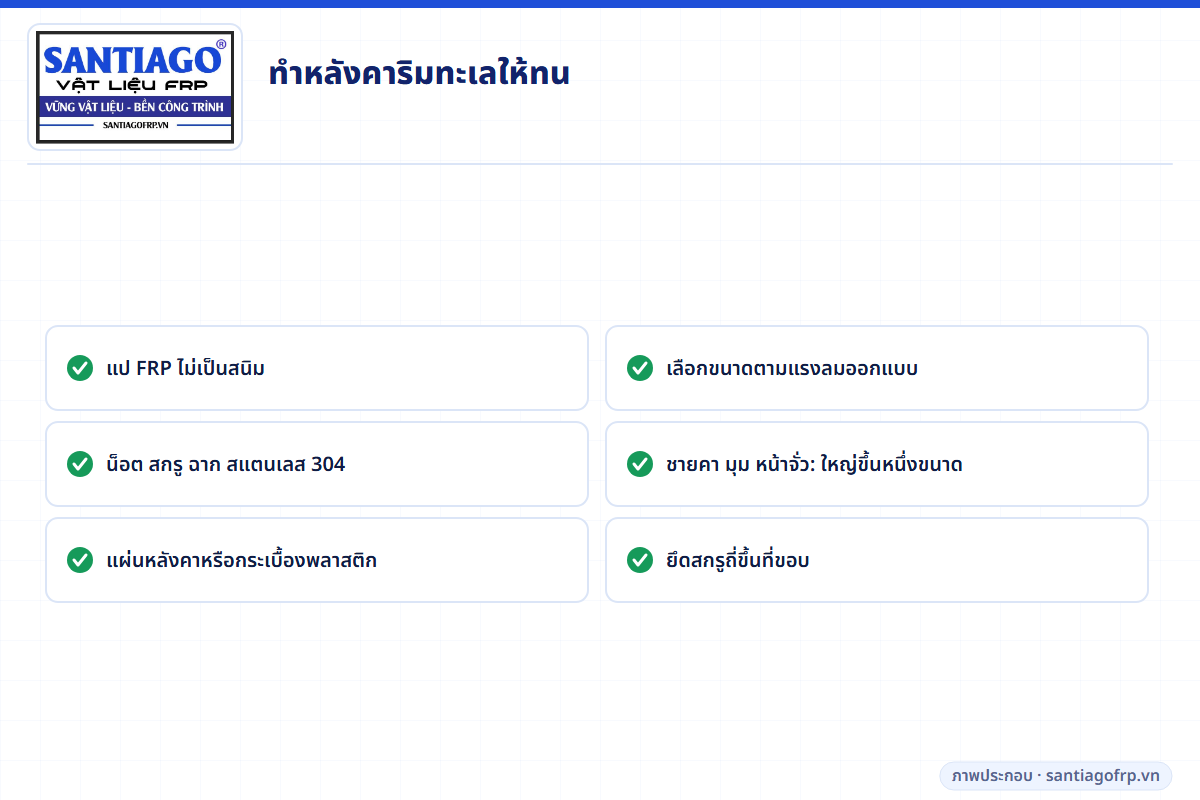This screenshot has width=1200, height=800.
Task: Click the check icon beside ยึดสกรูถี่ขึ้นที่ขอบ
Action: point(640,560)
